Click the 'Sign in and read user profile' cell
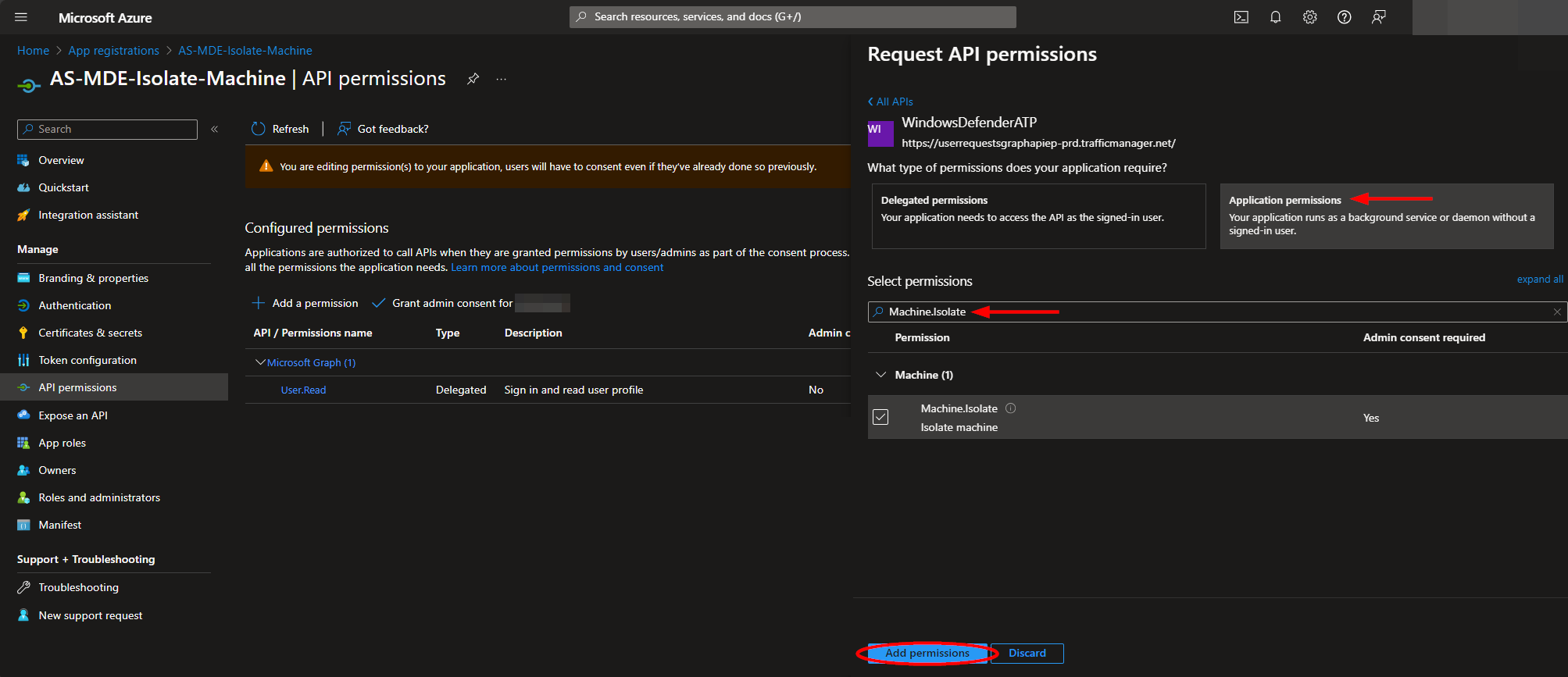The height and width of the screenshot is (677, 1568). 573,390
